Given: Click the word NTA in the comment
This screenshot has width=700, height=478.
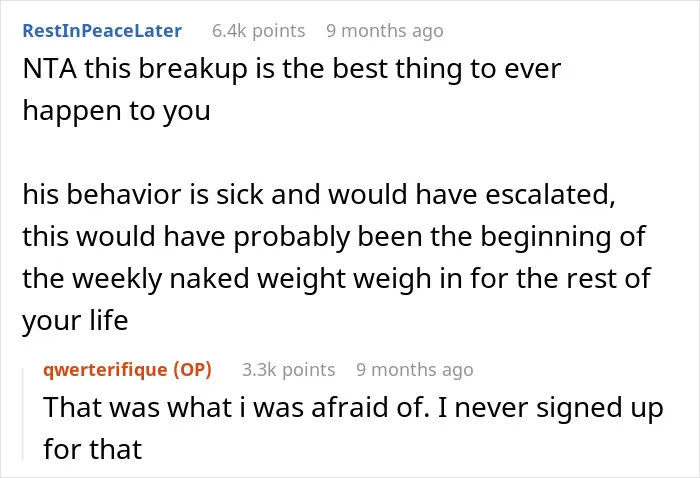Looking at the screenshot, I should pyautogui.click(x=50, y=69).
